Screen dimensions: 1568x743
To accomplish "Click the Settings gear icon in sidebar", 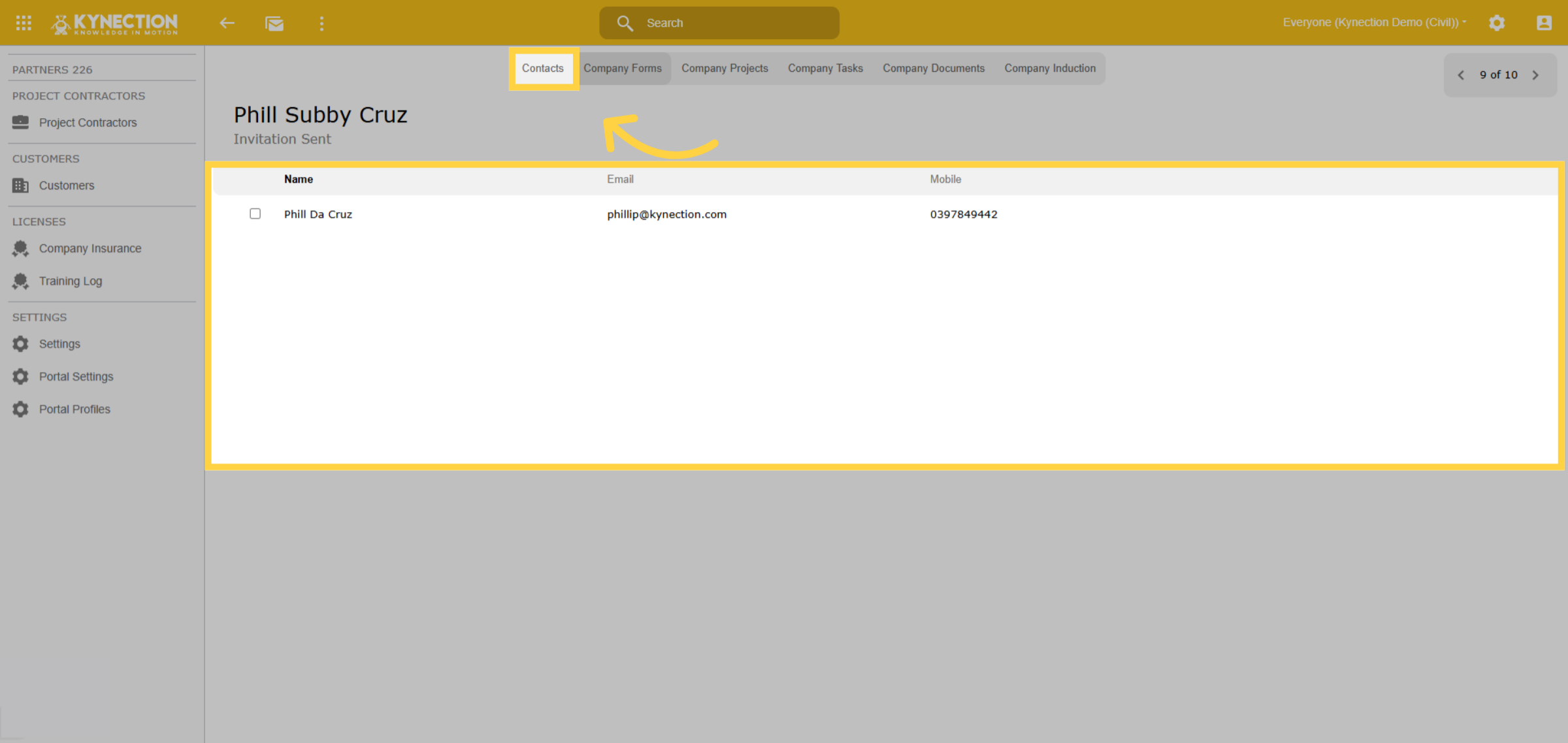I will pyautogui.click(x=21, y=343).
